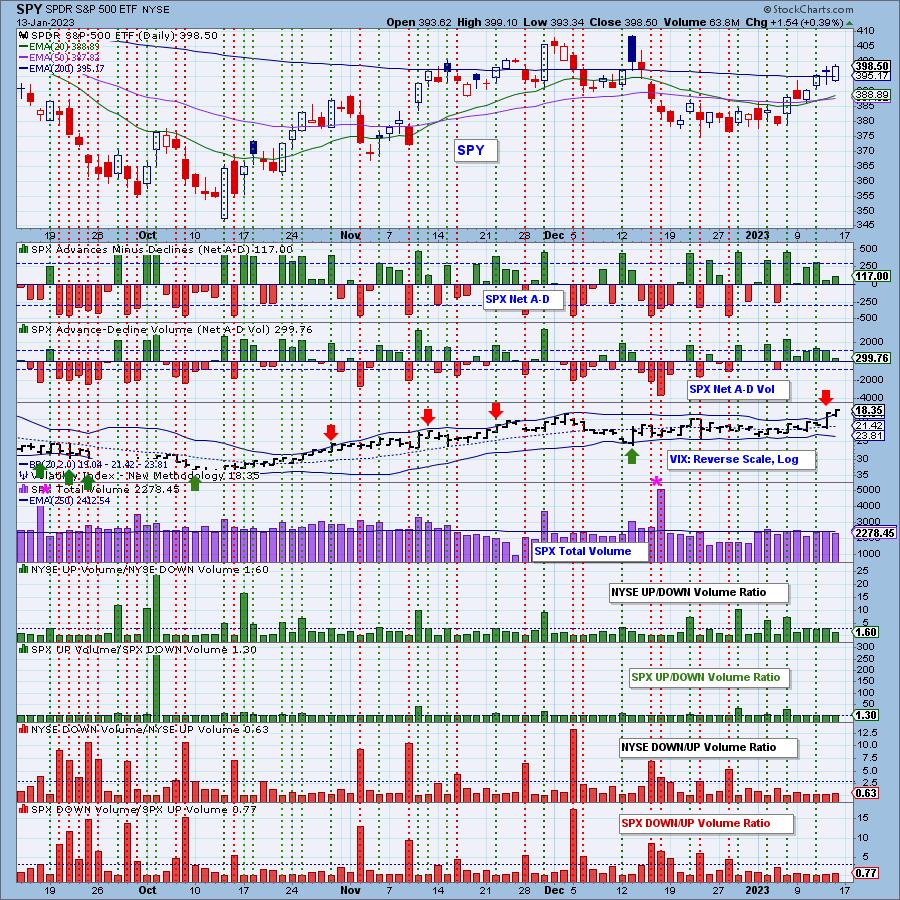The width and height of the screenshot is (900, 900).
Task: Click the 395.17 EMA tag on right axis
Action: (871, 76)
